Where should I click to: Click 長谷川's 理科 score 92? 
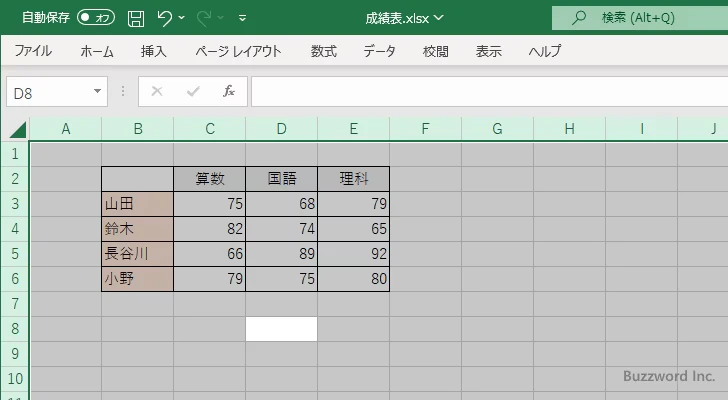pos(354,254)
